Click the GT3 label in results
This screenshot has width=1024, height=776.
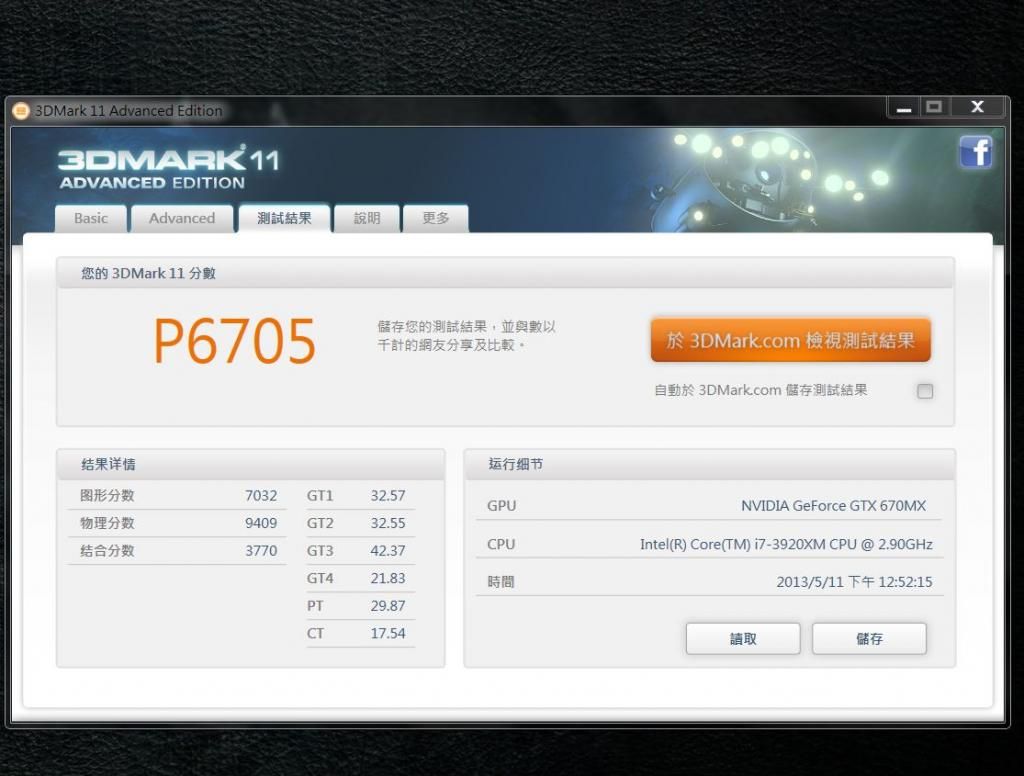[x=320, y=551]
